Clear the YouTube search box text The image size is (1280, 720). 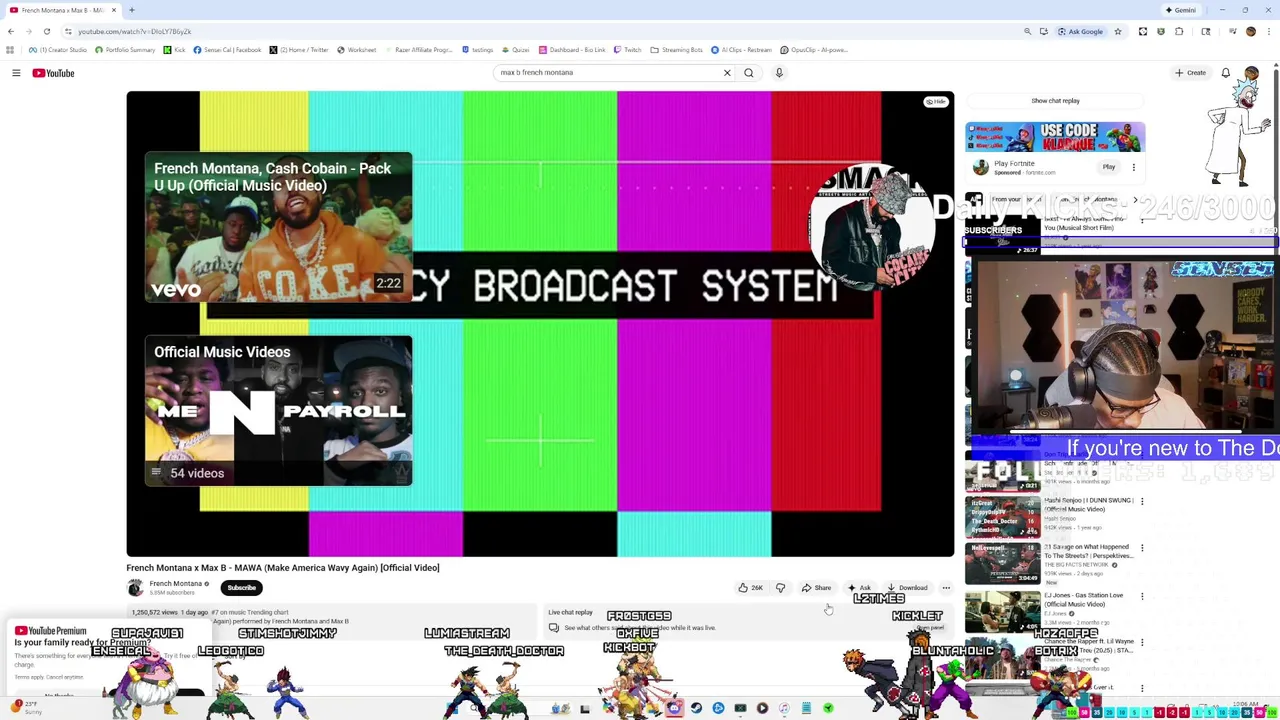(727, 73)
